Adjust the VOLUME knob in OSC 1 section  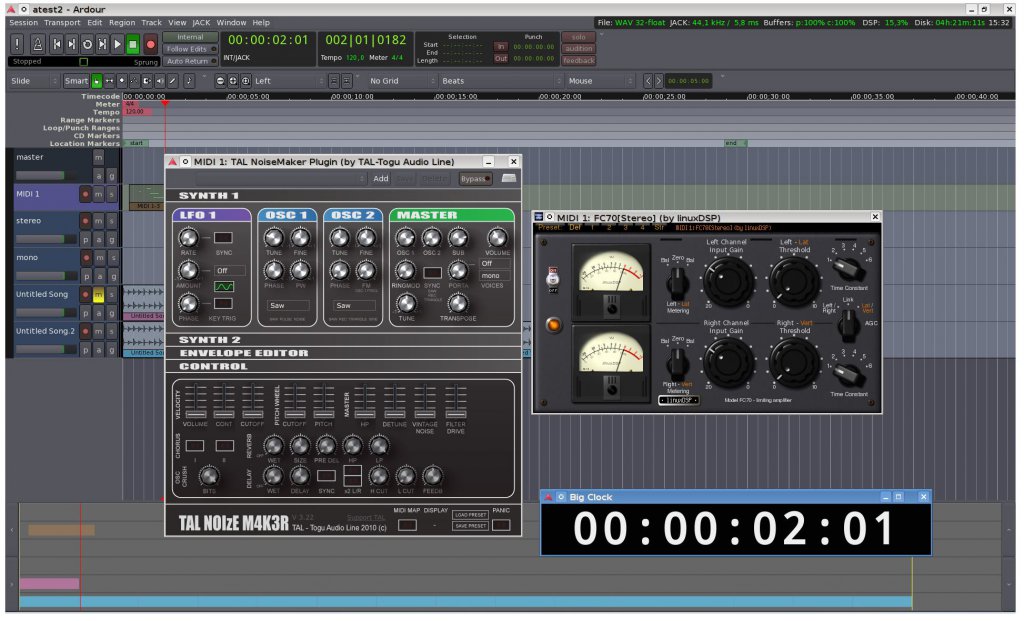tap(497, 238)
